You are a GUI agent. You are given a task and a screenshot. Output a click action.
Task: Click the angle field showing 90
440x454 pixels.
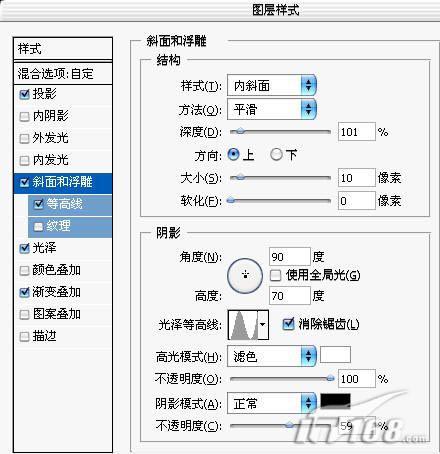[x=290, y=257]
